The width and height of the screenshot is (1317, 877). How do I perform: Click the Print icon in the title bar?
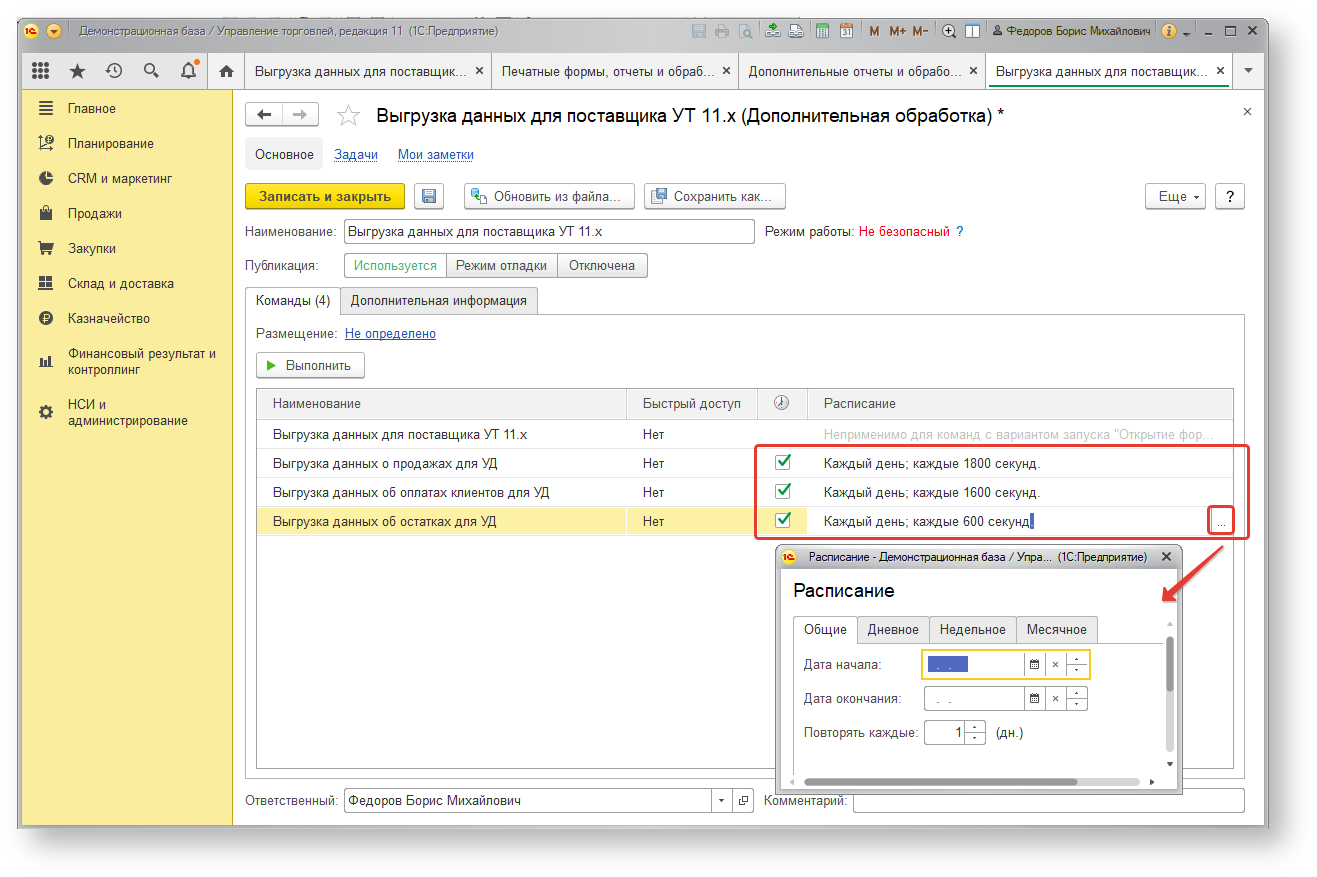click(x=722, y=31)
